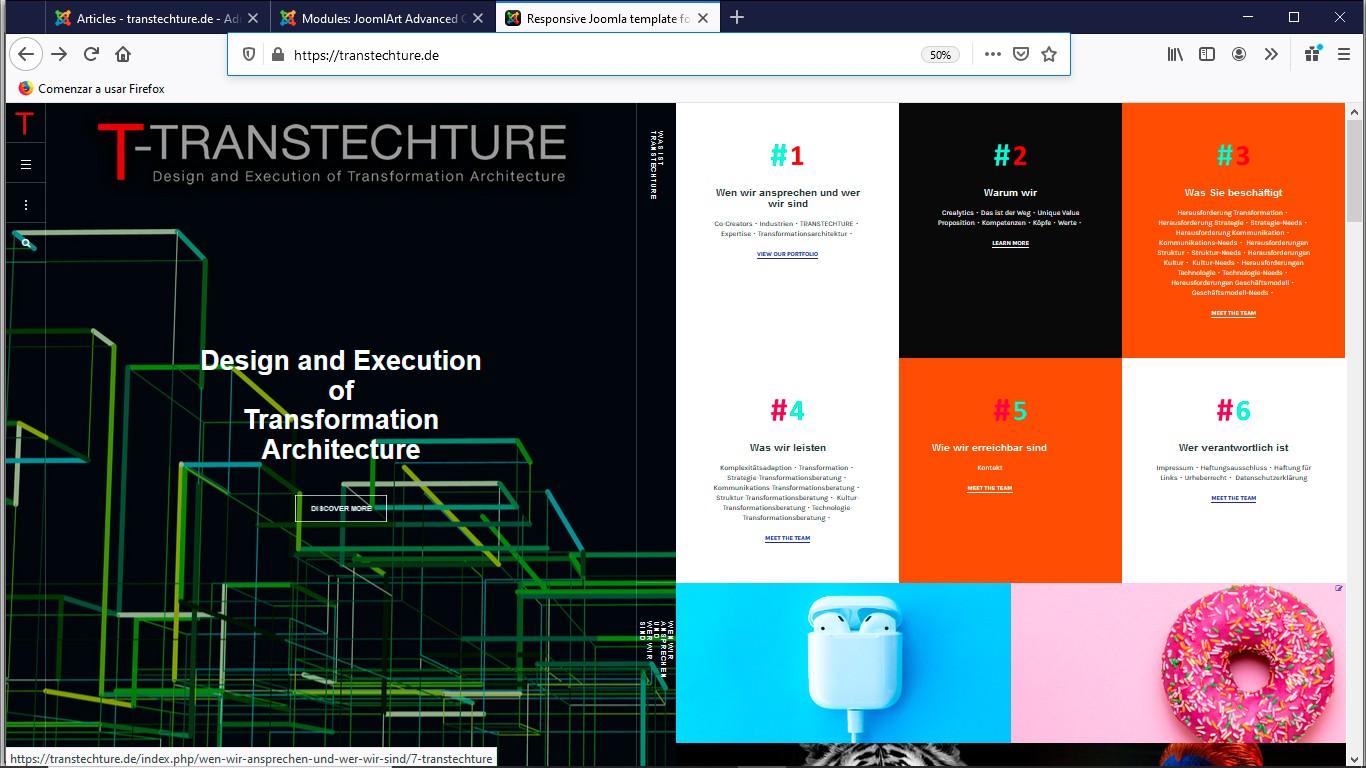
Task: Reload the current page
Action: point(91,55)
